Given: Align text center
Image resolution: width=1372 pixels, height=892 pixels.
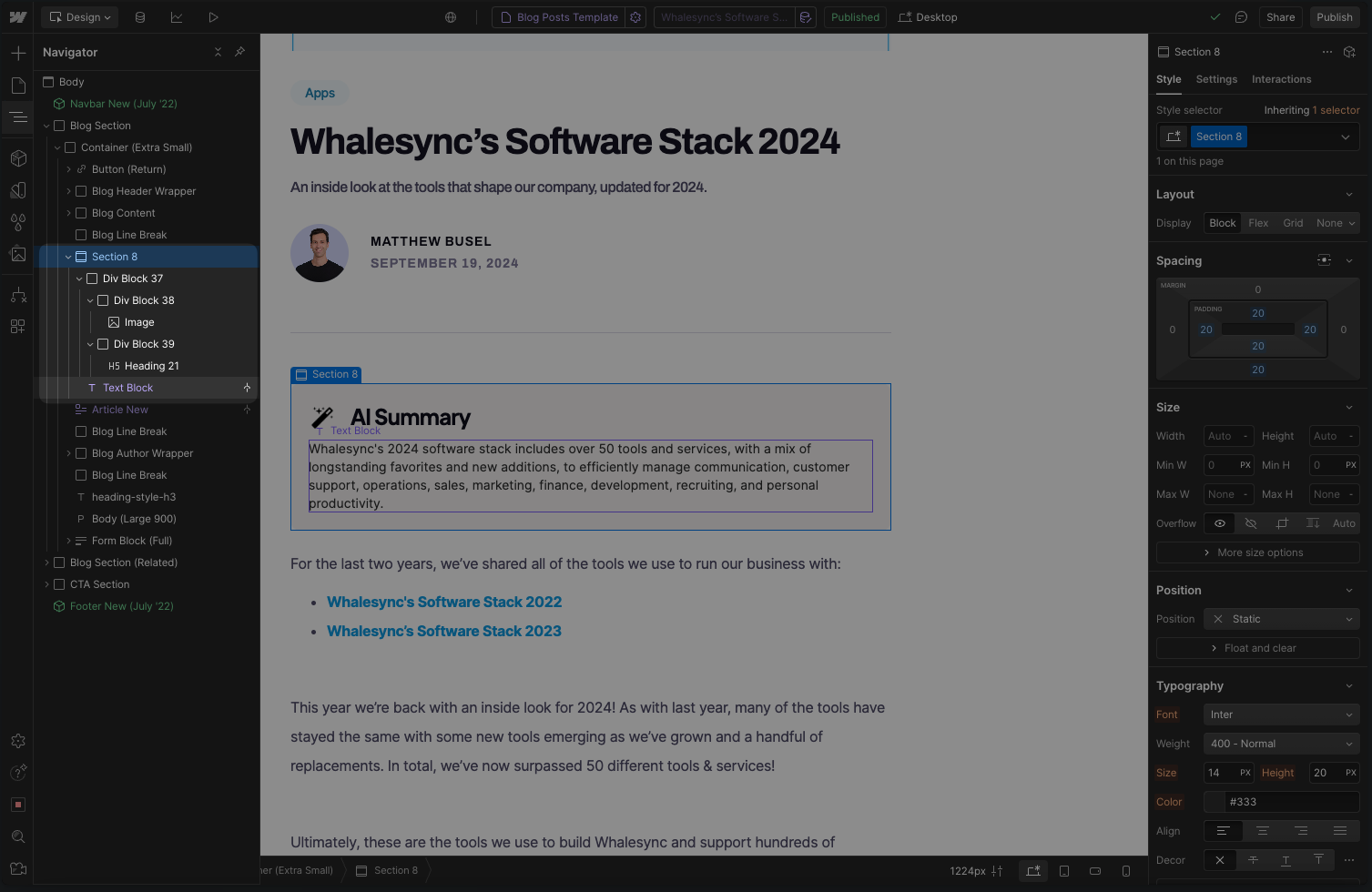Looking at the screenshot, I should coord(1262,831).
